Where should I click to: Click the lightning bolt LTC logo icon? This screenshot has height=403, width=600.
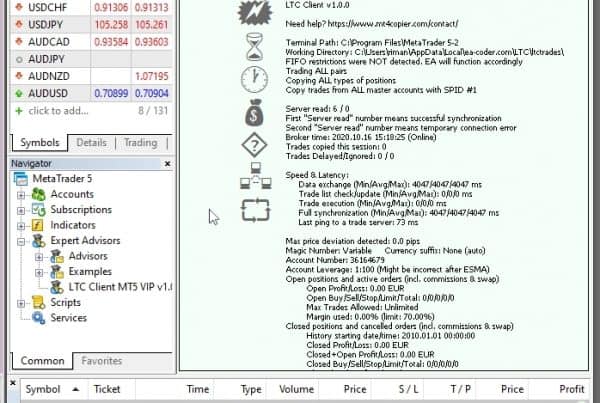(255, 12)
